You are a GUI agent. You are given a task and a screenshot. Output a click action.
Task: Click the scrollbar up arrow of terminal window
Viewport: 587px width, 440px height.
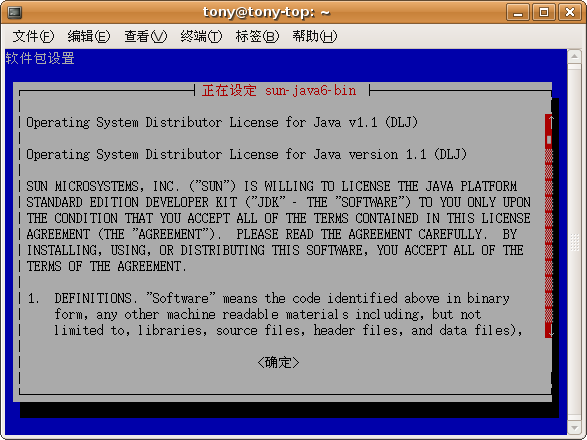(x=574, y=57)
